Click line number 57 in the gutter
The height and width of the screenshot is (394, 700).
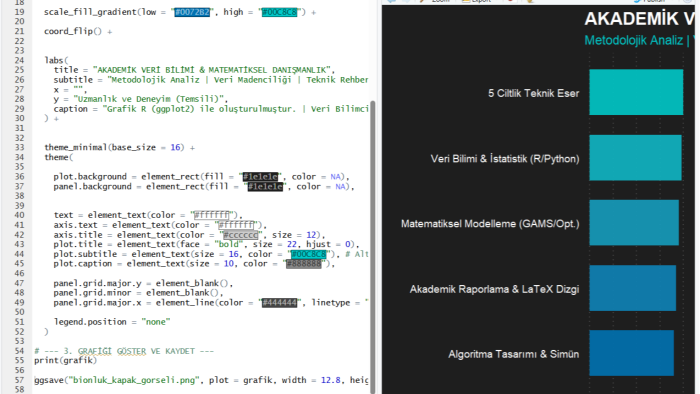tap(19, 380)
